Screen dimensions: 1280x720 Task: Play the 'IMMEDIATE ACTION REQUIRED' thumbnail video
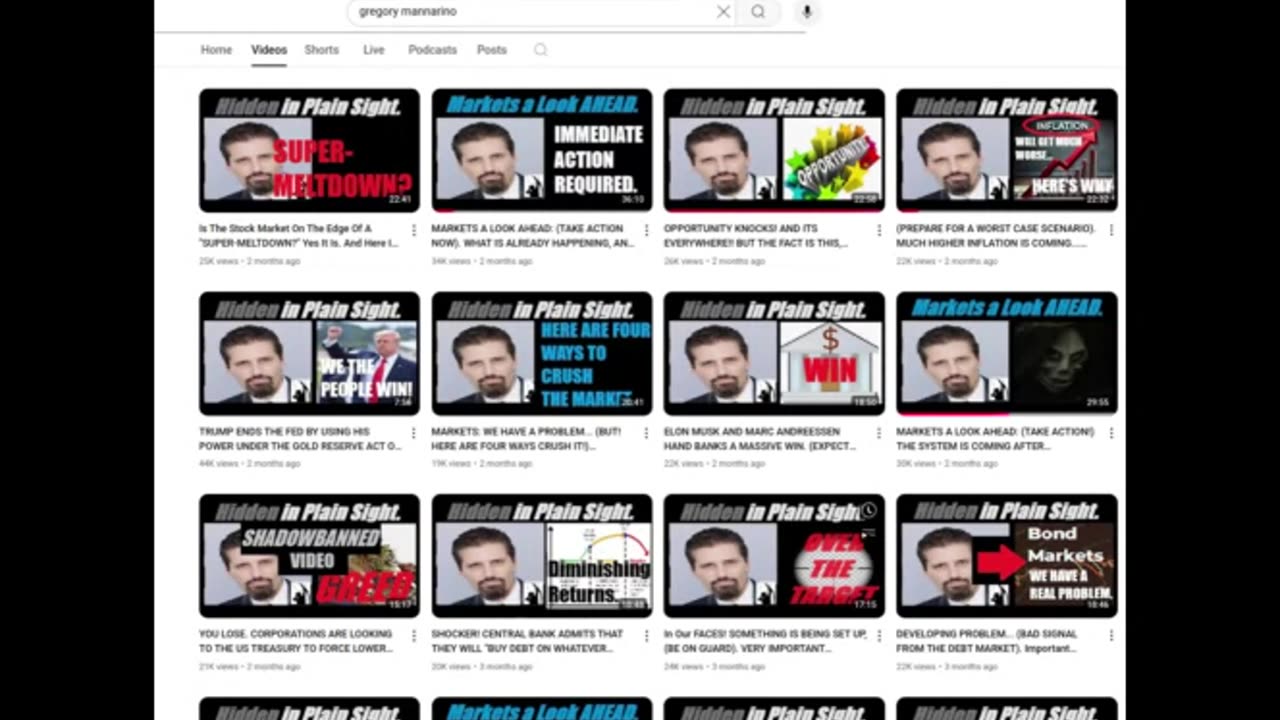coord(542,150)
